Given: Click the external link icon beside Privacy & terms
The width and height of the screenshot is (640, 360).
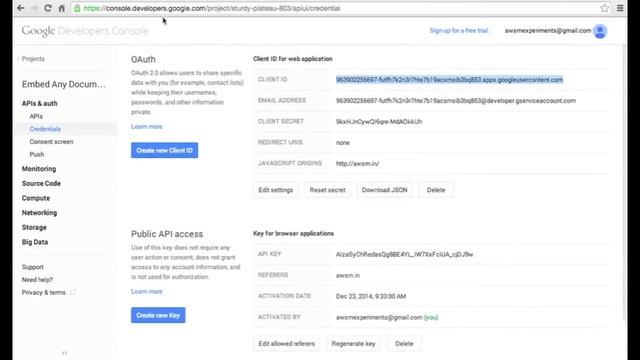Looking at the screenshot, I should pyautogui.click(x=73, y=292).
